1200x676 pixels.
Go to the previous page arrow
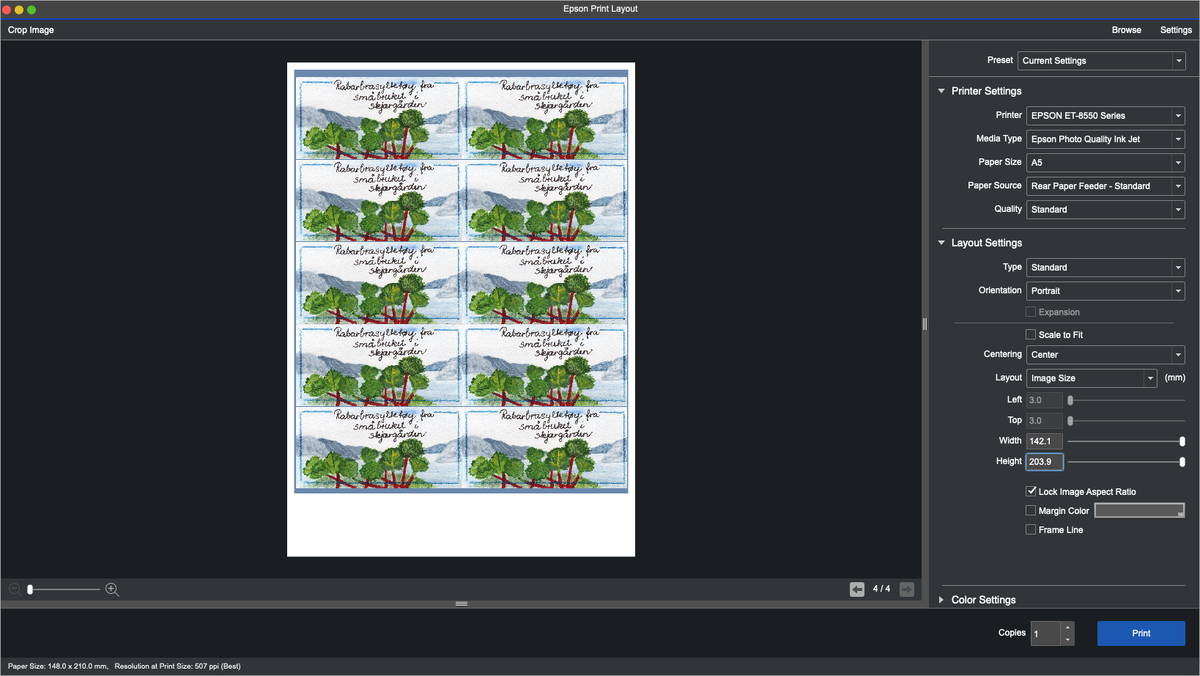coord(857,589)
